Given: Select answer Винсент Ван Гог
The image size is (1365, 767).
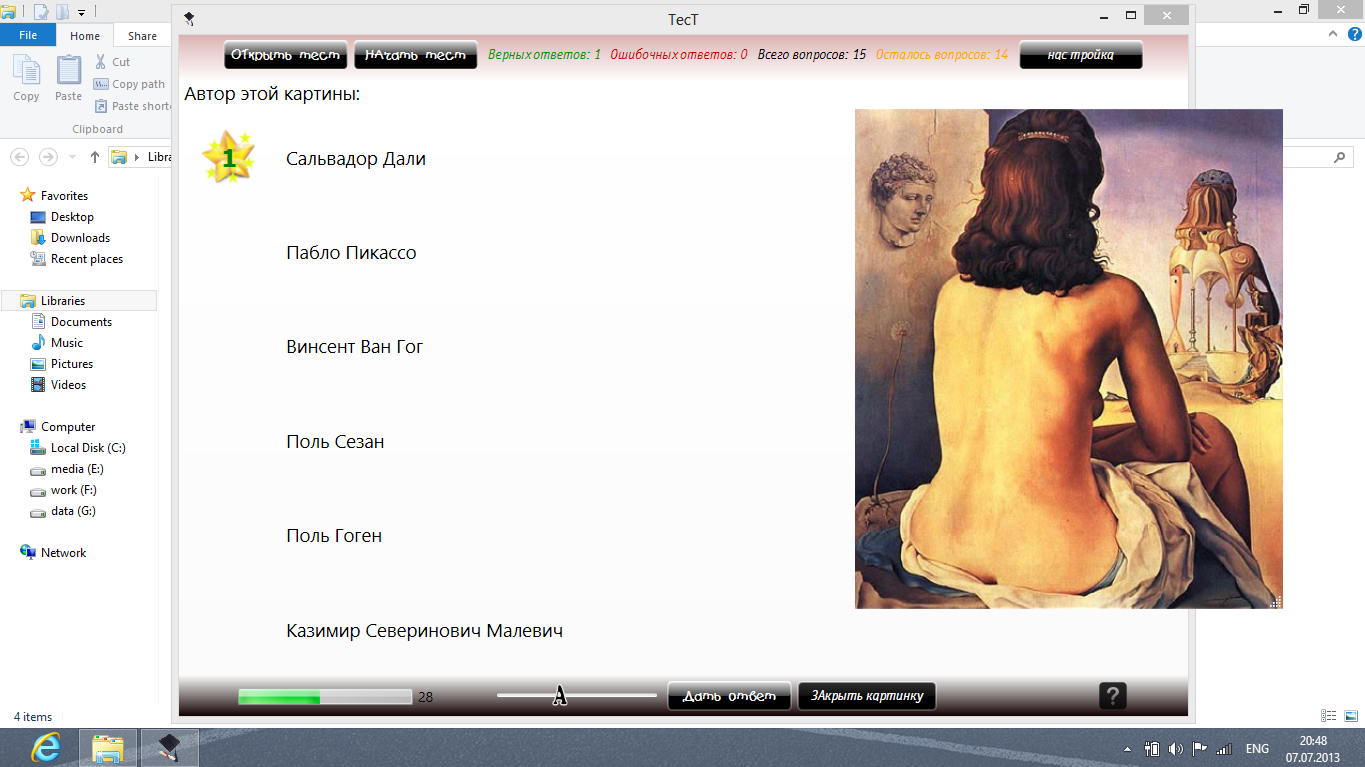Looking at the screenshot, I should 355,347.
